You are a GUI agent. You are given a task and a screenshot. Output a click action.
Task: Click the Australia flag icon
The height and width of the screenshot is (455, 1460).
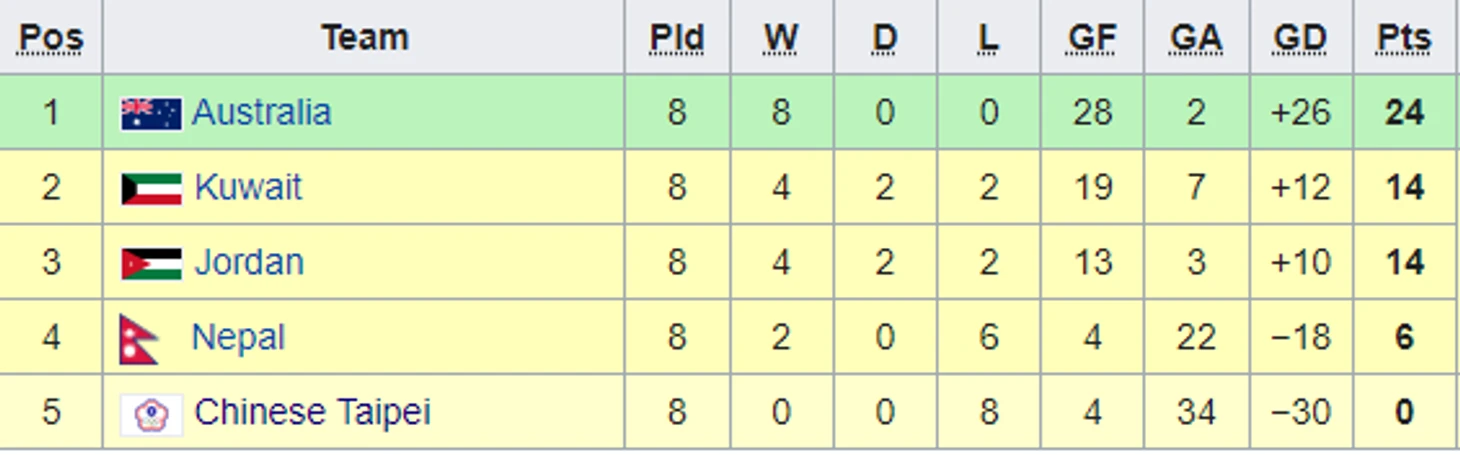(x=151, y=114)
